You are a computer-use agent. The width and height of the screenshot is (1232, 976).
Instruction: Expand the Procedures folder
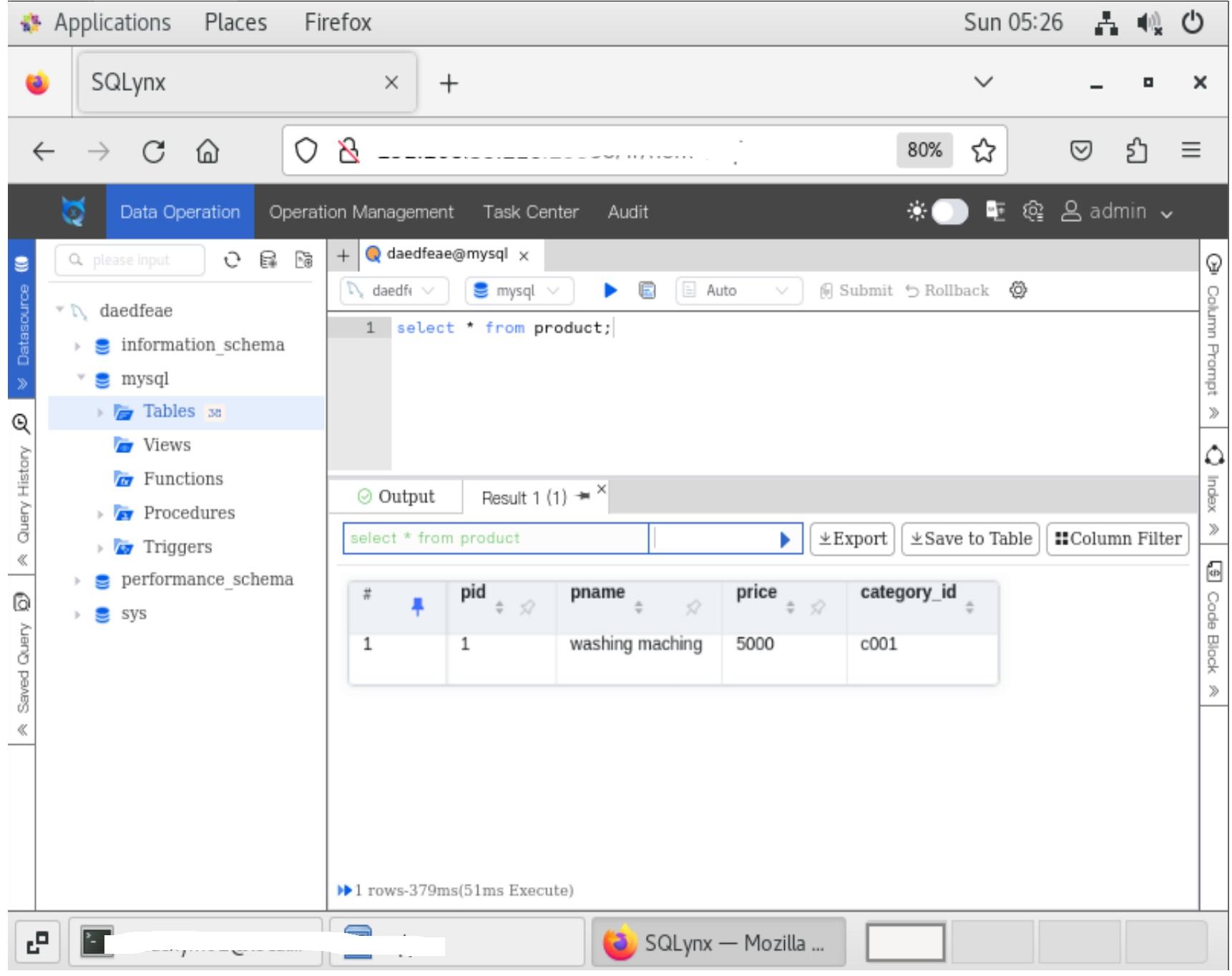100,514
